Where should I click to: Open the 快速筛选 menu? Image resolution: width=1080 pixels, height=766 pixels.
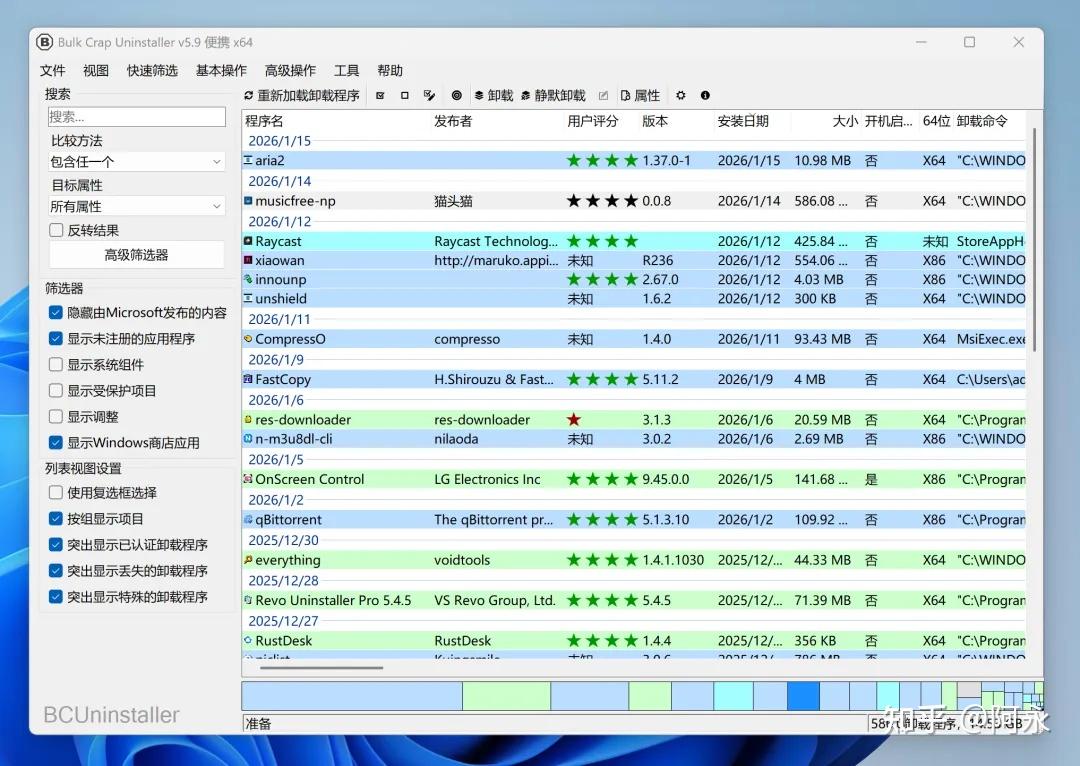(152, 70)
